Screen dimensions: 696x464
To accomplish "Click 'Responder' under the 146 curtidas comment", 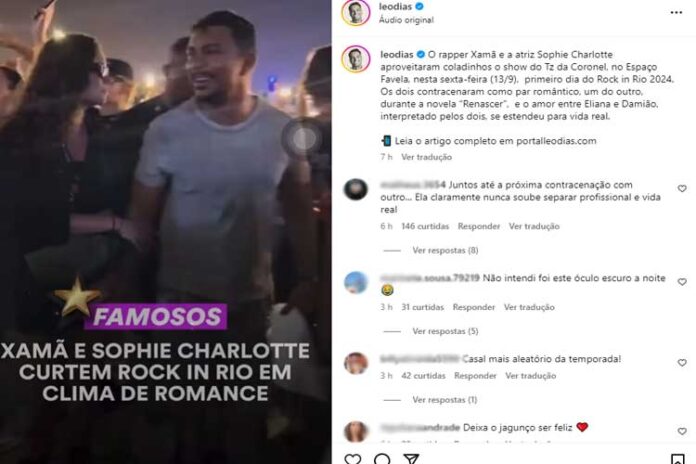I will 478,226.
